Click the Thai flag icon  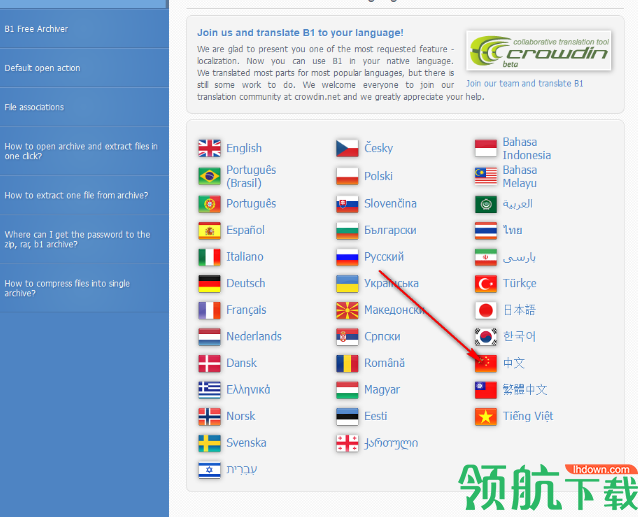point(485,231)
